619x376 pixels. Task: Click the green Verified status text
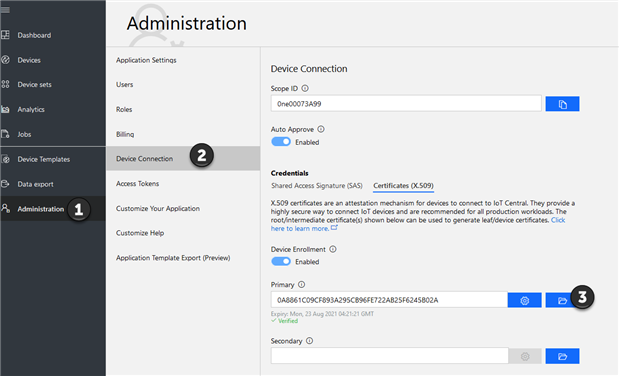(288, 321)
